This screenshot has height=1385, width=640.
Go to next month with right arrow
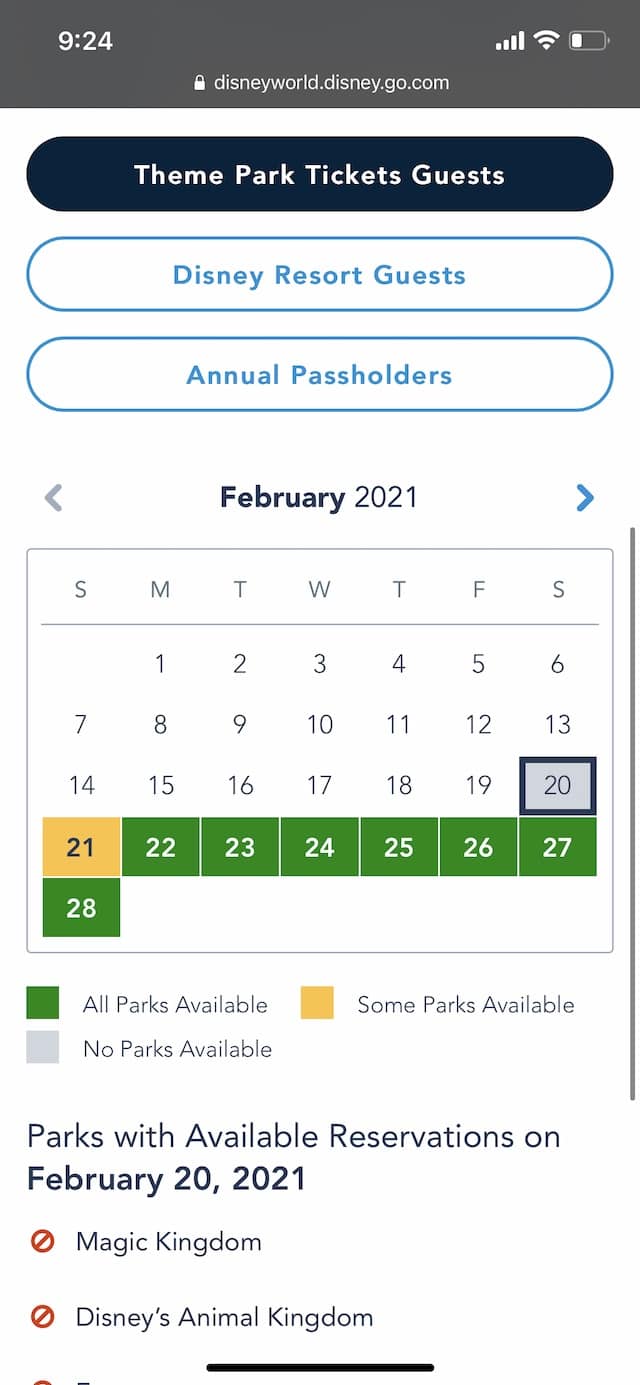point(585,498)
